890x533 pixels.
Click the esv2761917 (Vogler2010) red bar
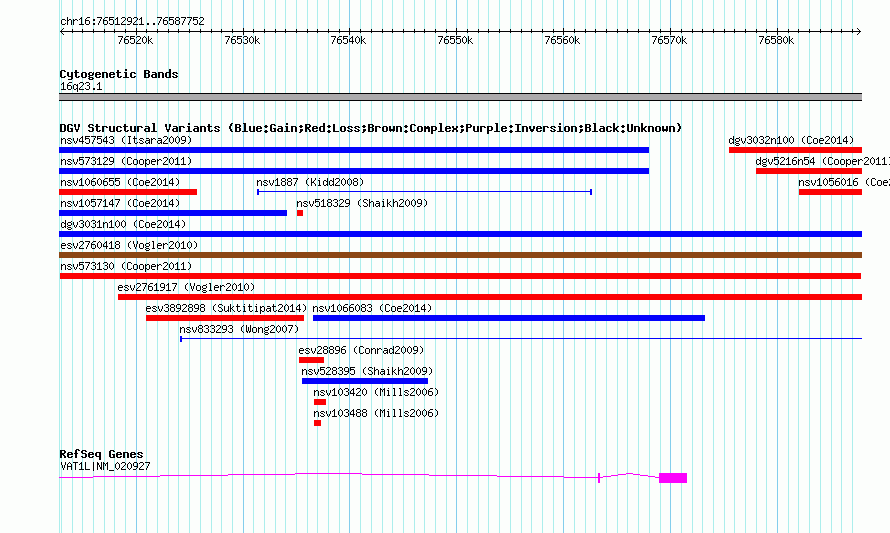pos(490,297)
